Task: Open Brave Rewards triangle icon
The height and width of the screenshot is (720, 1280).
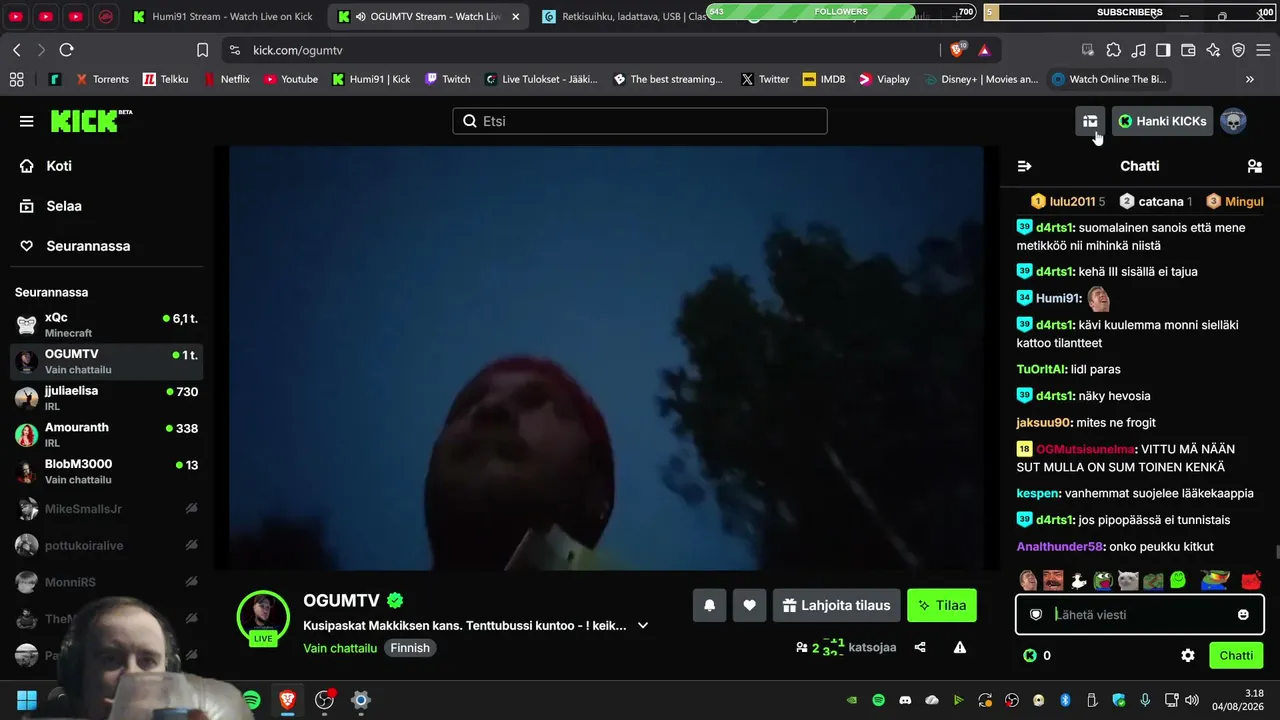Action: [x=984, y=50]
